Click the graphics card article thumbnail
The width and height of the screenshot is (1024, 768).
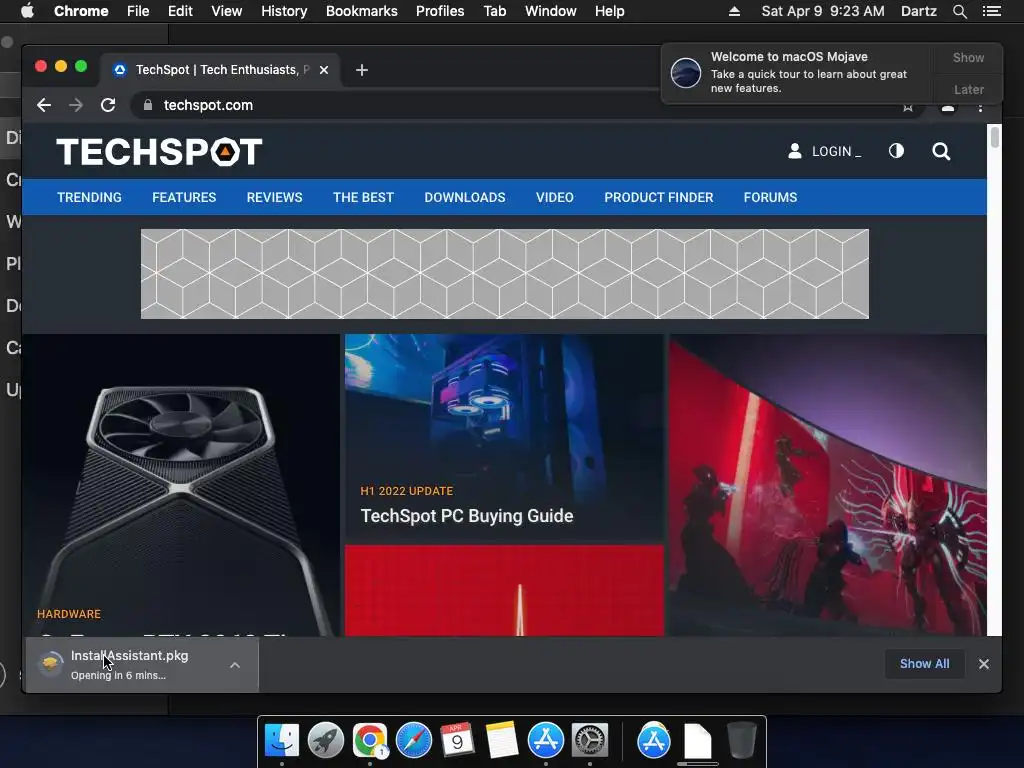[x=181, y=485]
